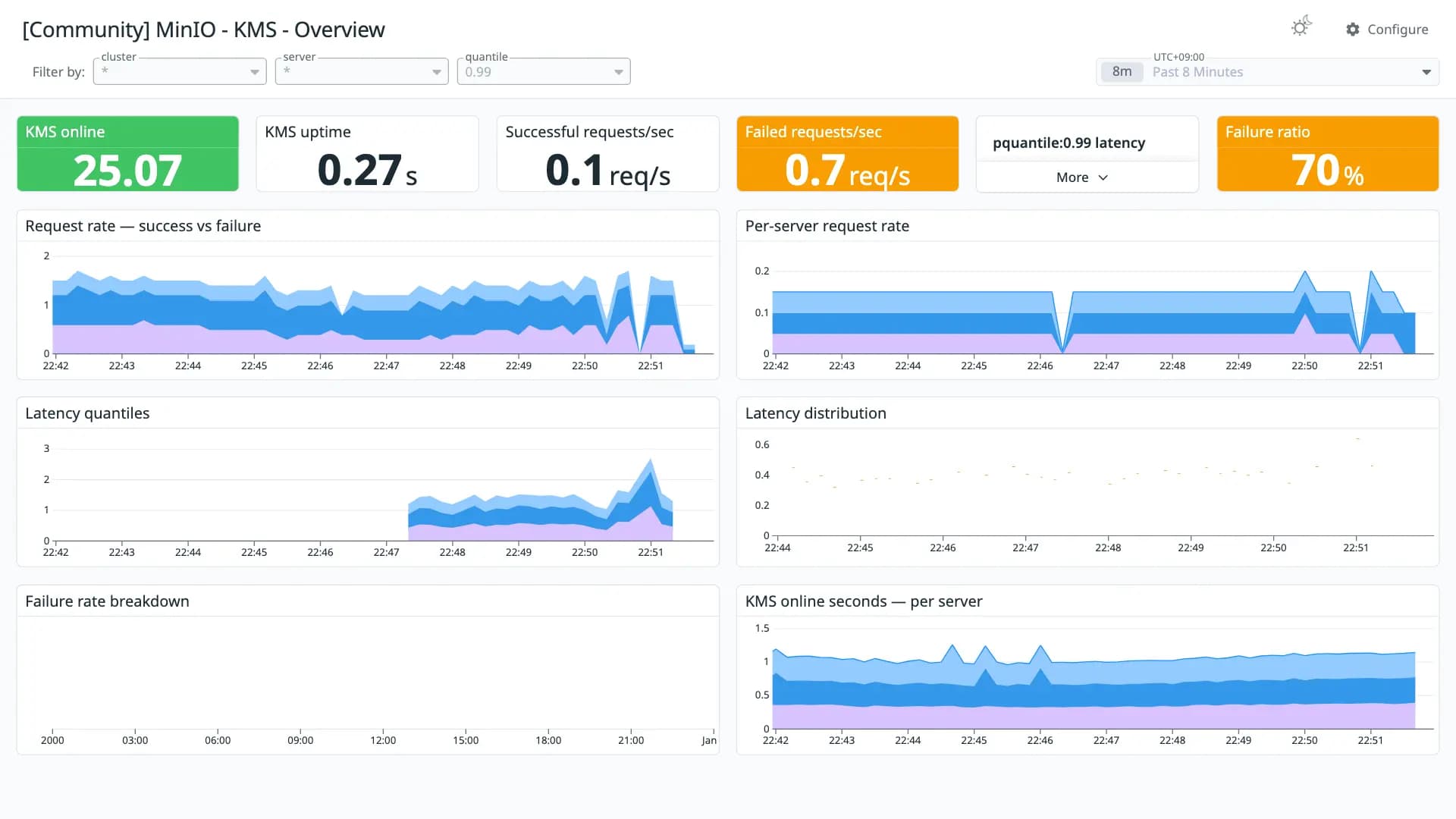Click the Failed requests/sec tile
This screenshot has height=819, width=1456.
coord(847,153)
